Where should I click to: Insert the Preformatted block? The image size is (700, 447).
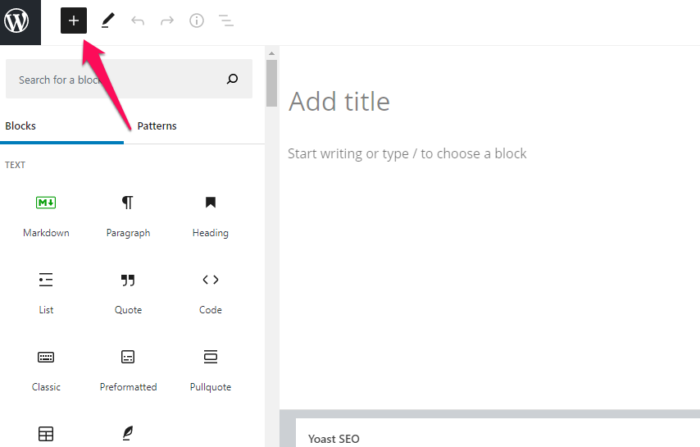pos(128,369)
